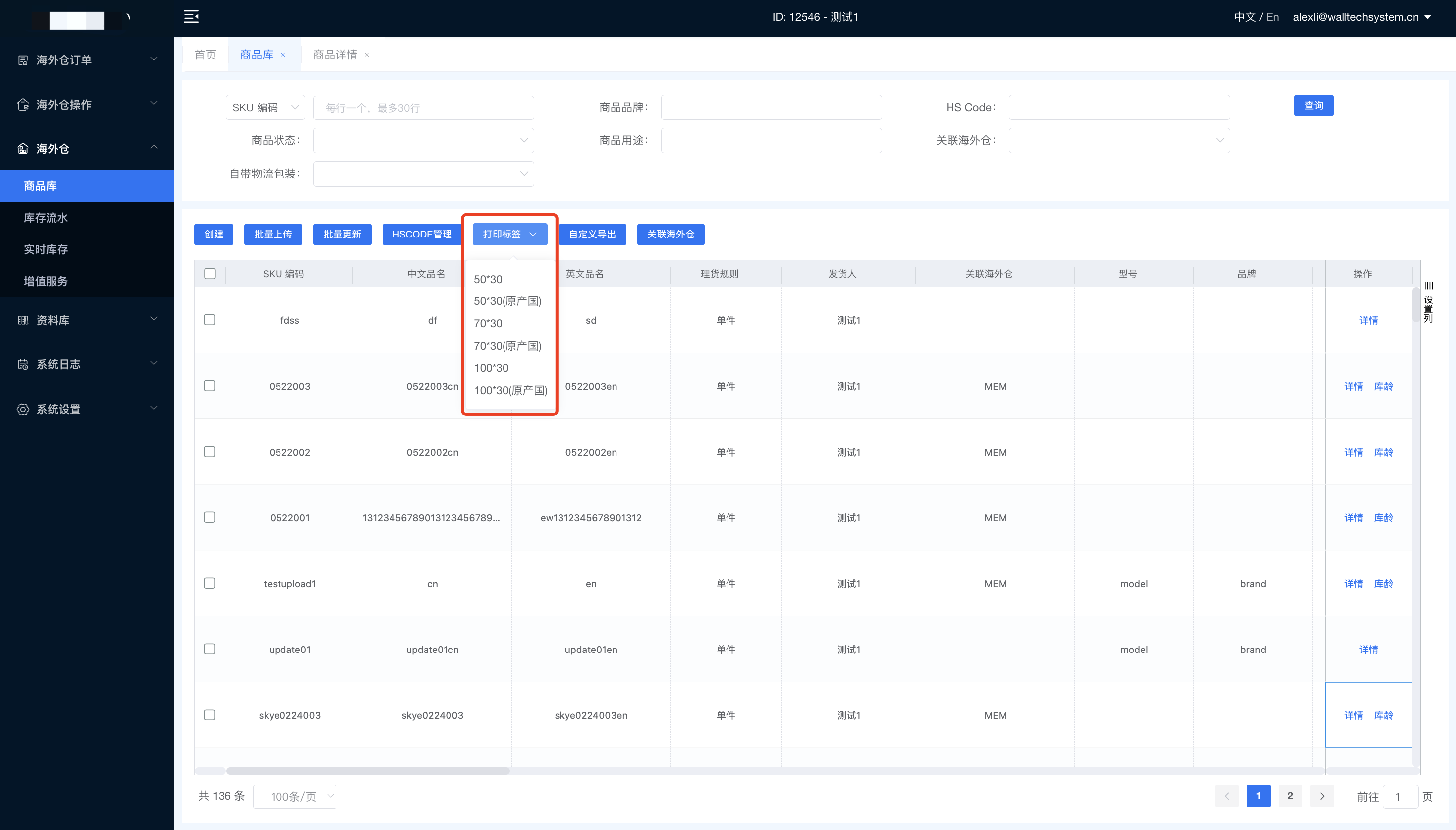Click the 关联海外仓 toolbar button

coord(671,235)
